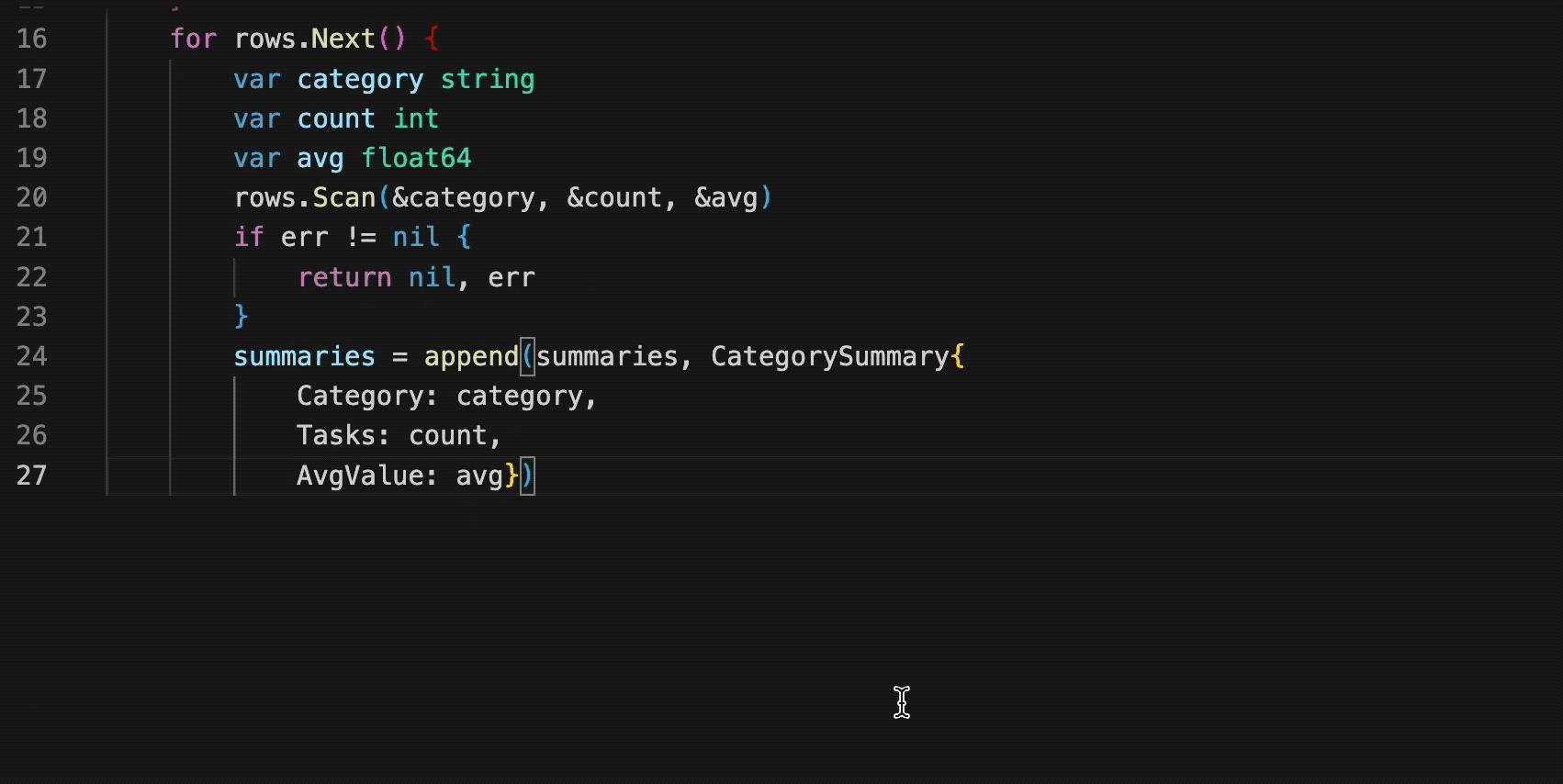The image size is (1563, 784).
Task: Click line number 16 in the gutter
Action: coord(32,39)
